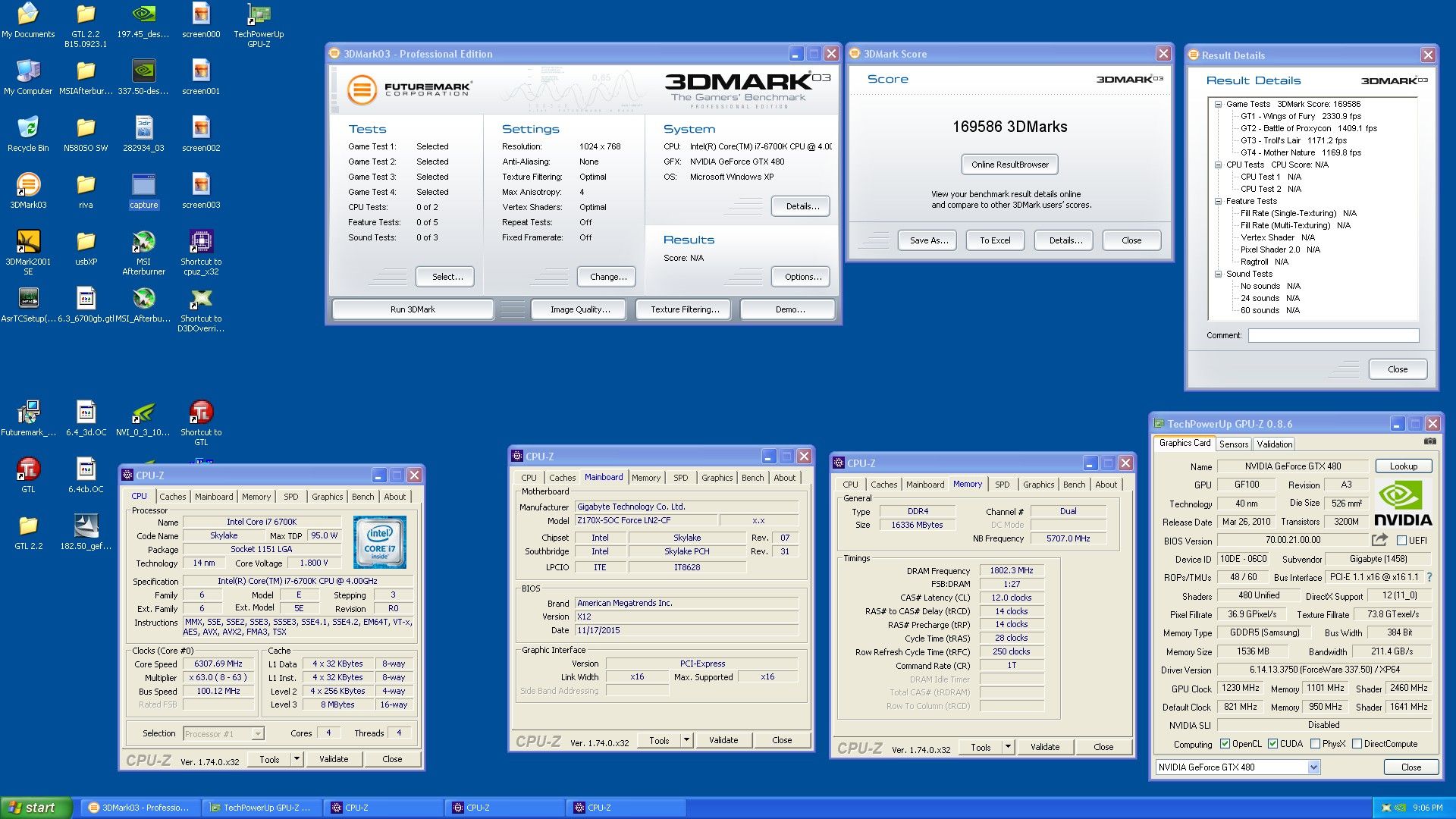Click To Excel in 3DMark Score
The height and width of the screenshot is (819, 1456).
[995, 240]
